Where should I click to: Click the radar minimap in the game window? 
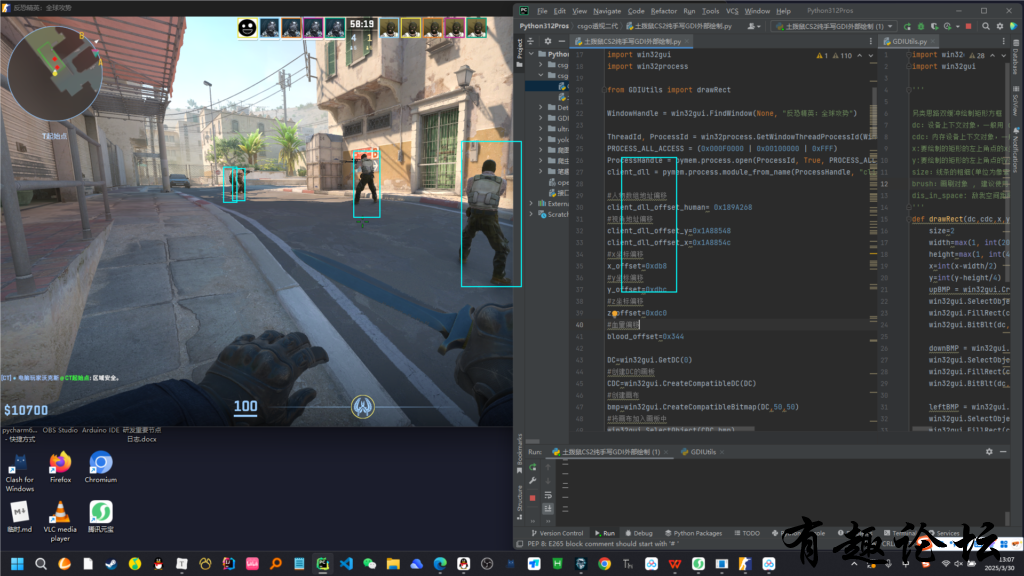pyautogui.click(x=55, y=73)
